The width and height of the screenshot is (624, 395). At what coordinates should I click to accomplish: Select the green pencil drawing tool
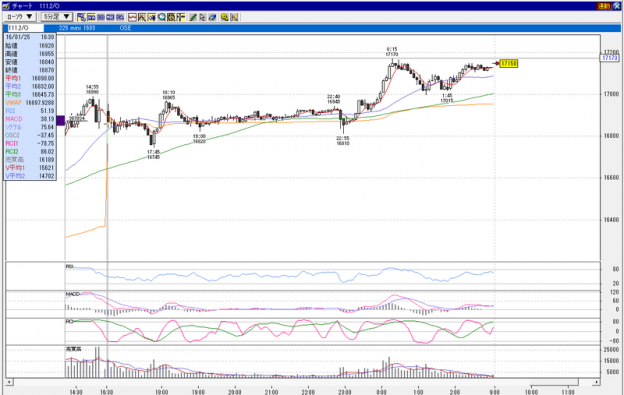point(193,17)
